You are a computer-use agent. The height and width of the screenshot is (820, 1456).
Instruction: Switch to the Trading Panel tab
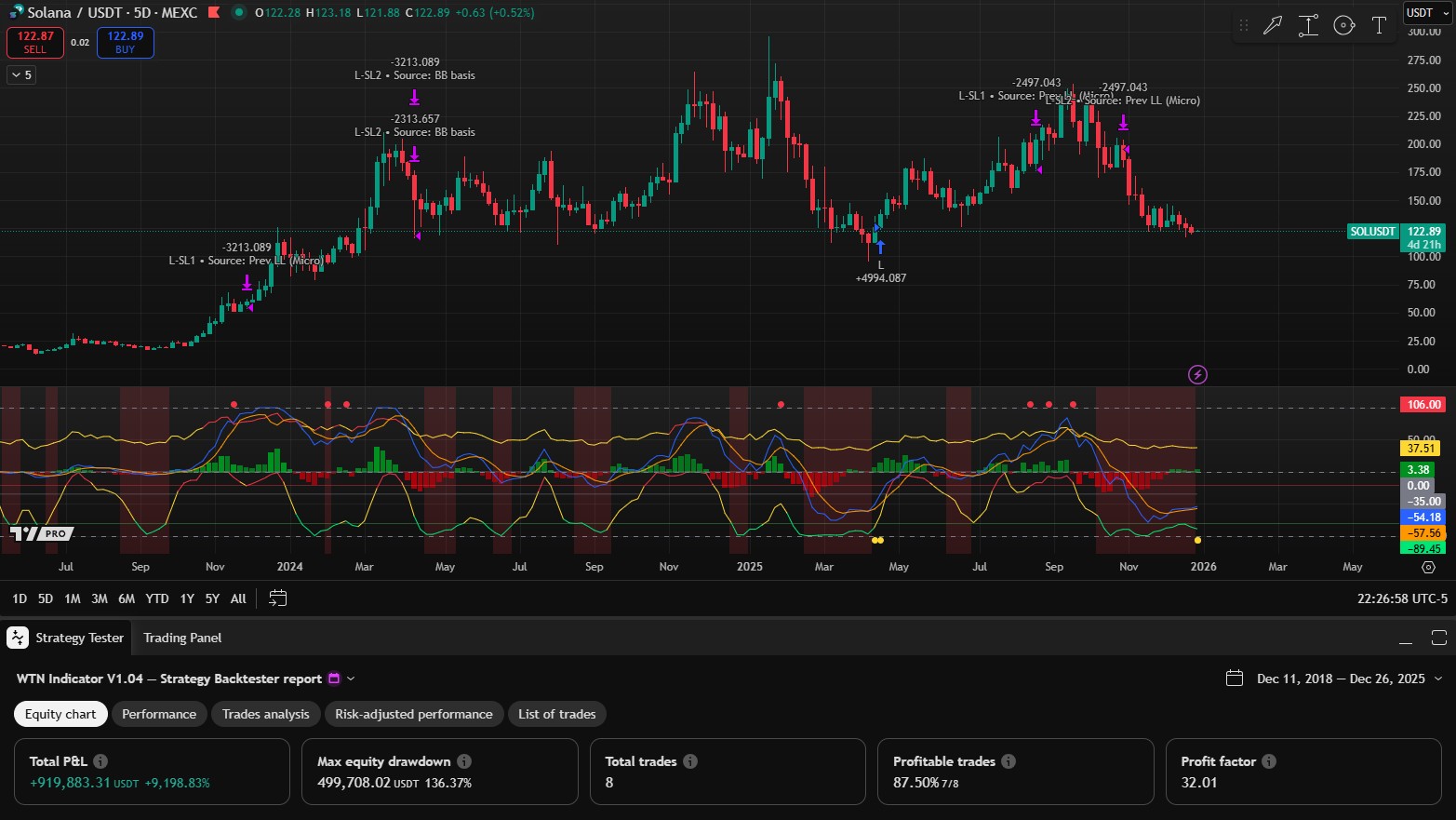pyautogui.click(x=182, y=638)
